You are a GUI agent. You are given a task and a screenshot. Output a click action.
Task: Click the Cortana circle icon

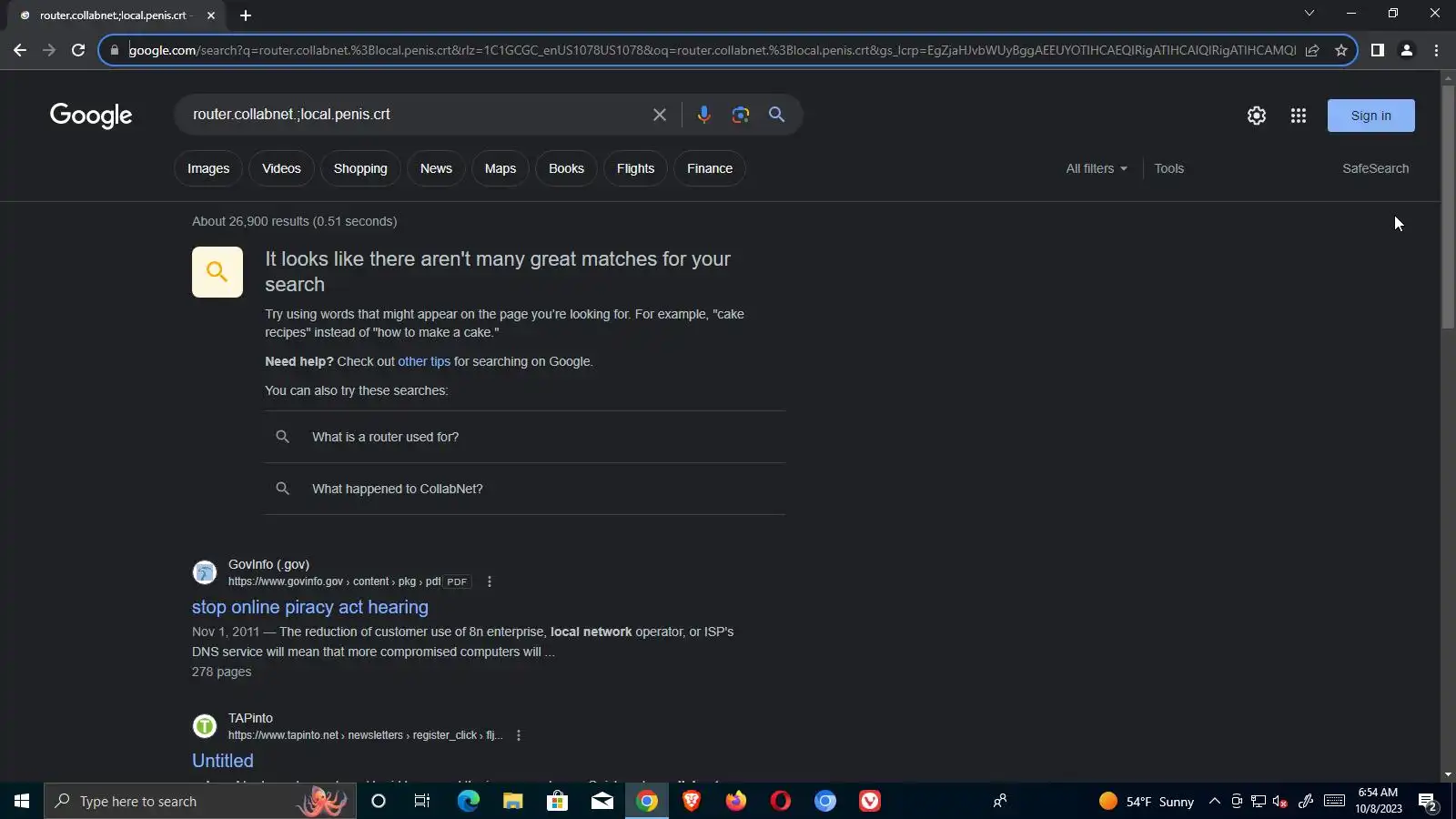[x=379, y=802]
